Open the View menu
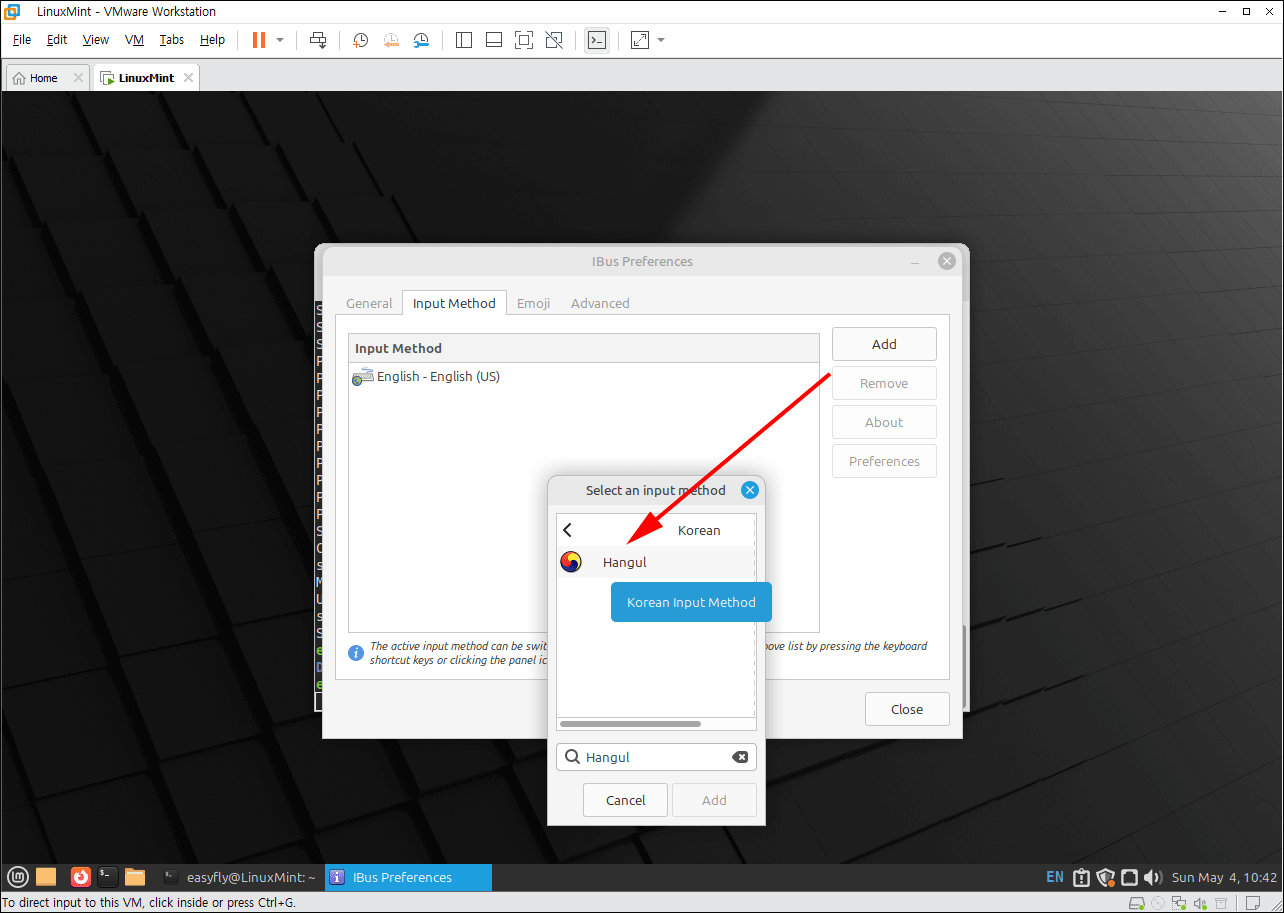 click(96, 40)
